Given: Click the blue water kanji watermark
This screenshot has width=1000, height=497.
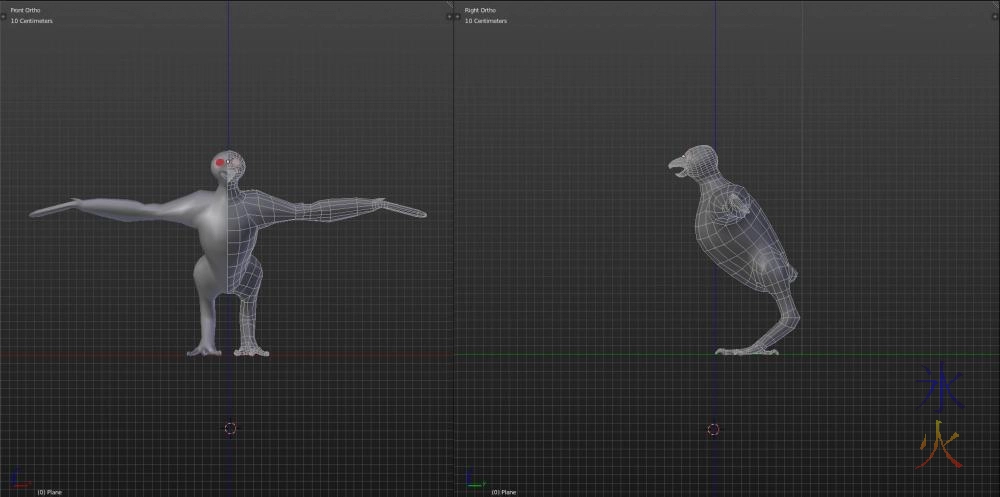Looking at the screenshot, I should click(940, 388).
